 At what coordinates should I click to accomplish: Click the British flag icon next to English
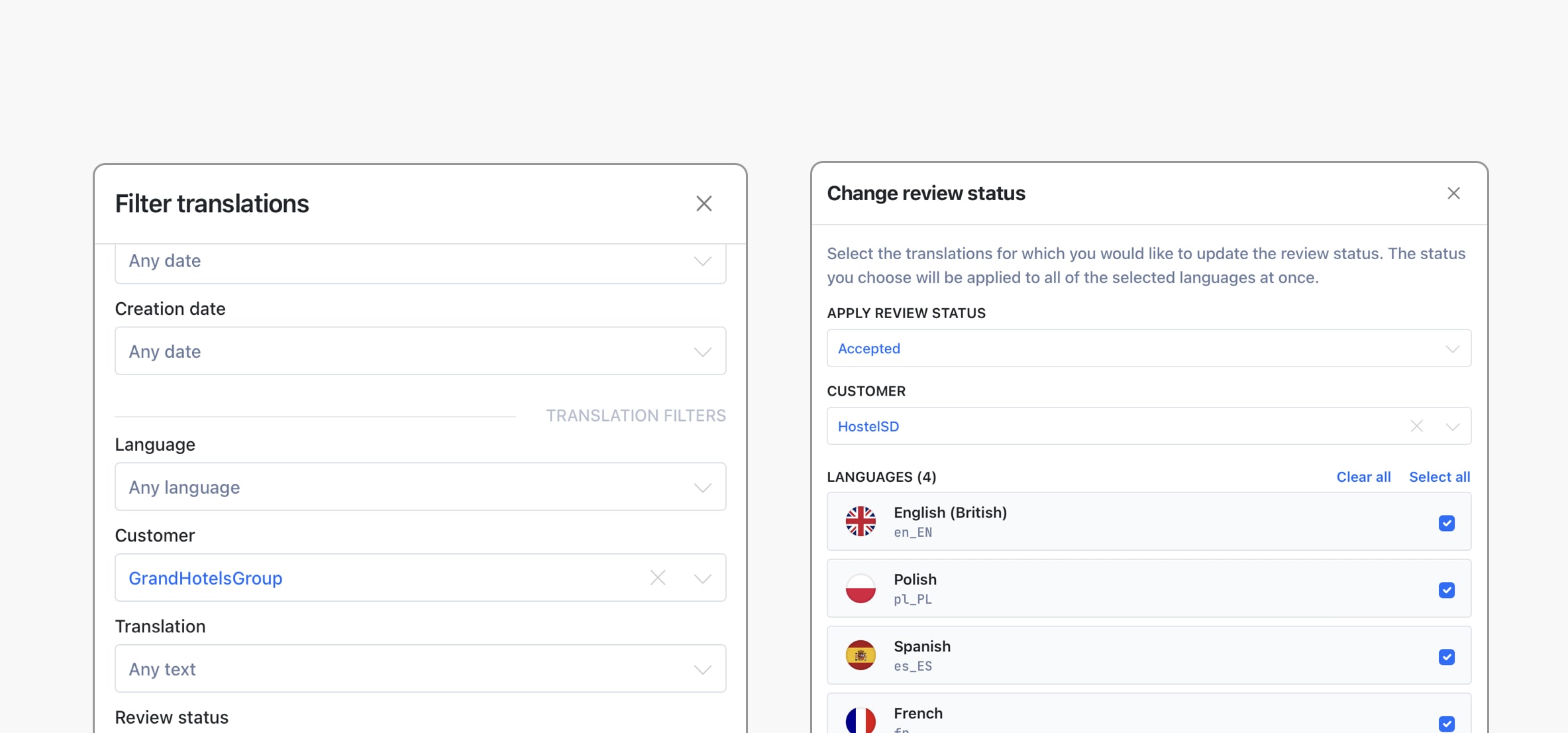coord(861,522)
